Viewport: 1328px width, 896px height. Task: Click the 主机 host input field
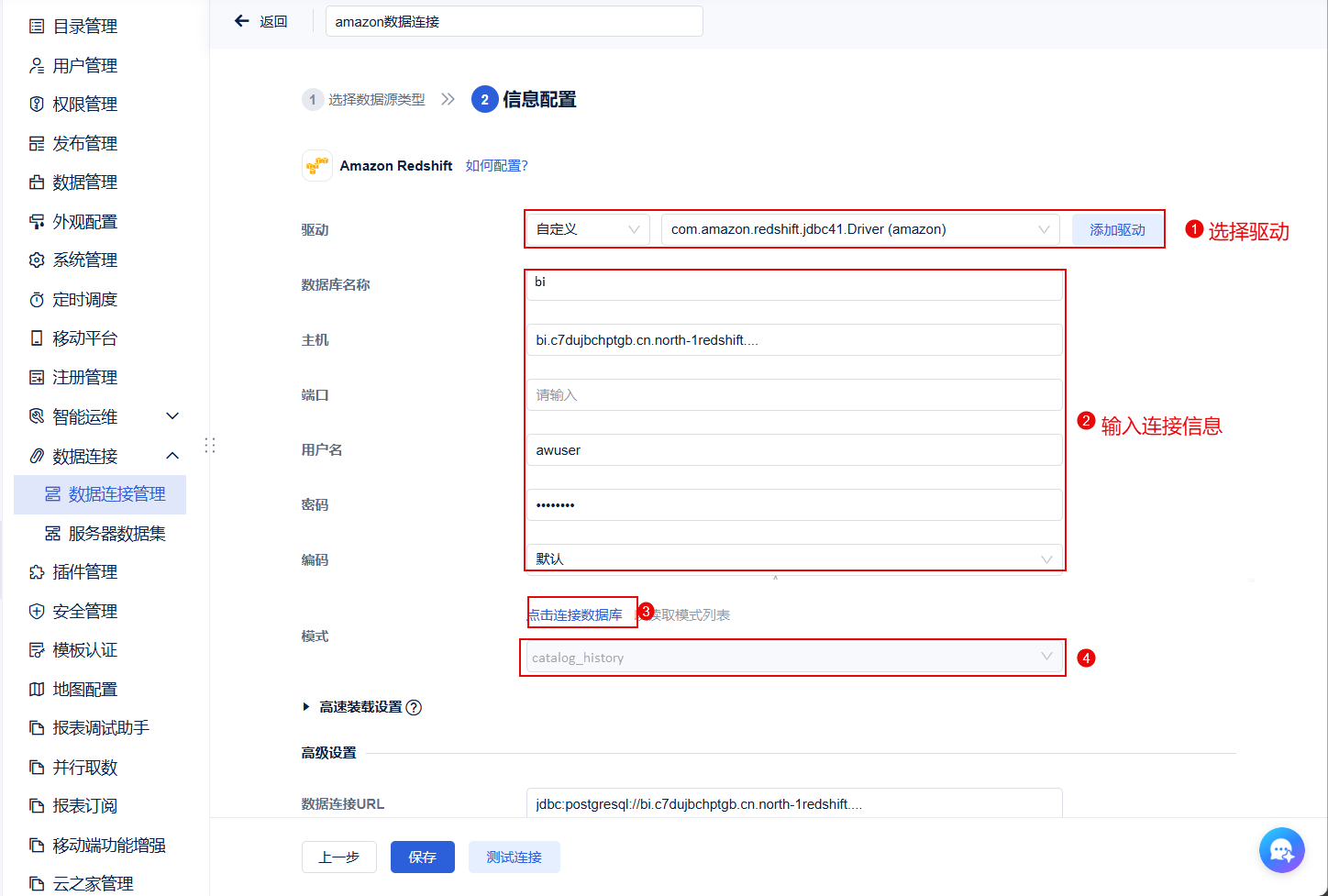coord(794,339)
